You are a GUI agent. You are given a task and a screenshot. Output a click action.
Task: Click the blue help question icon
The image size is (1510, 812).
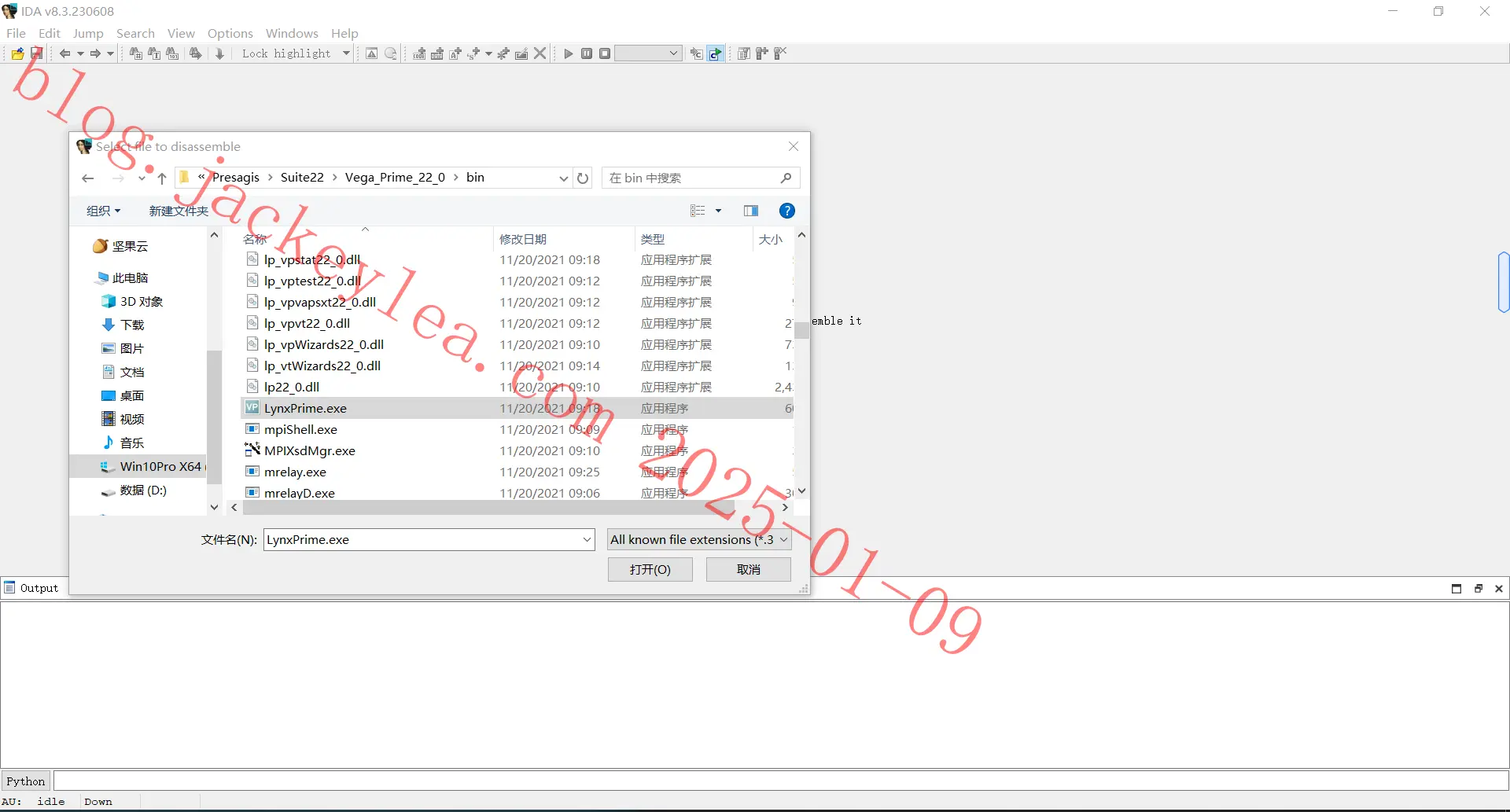[x=786, y=211]
